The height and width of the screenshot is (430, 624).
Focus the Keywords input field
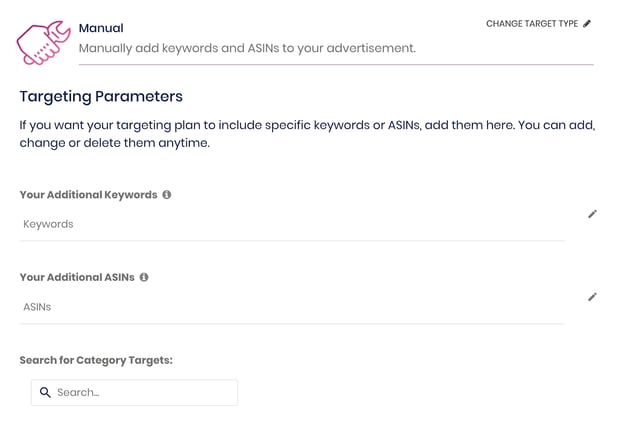[292, 224]
